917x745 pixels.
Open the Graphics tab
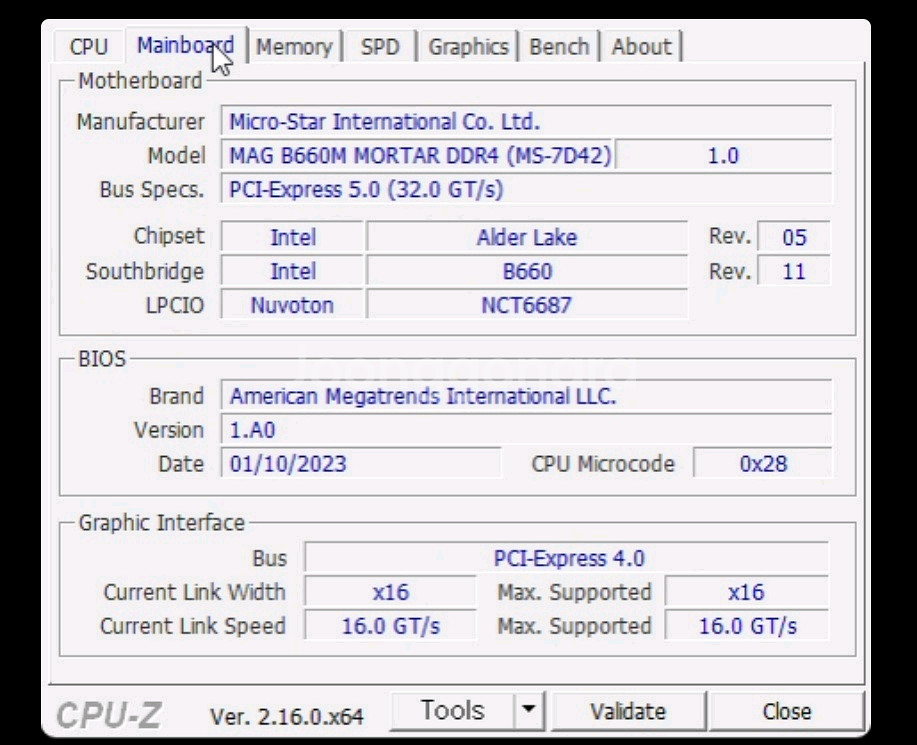coord(468,47)
